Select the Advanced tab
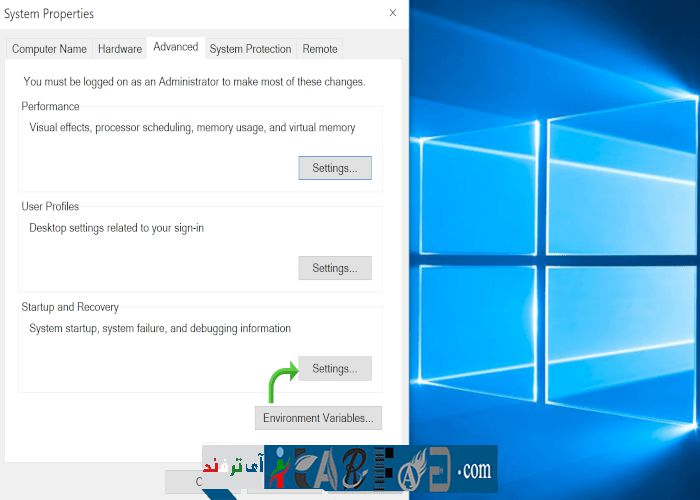This screenshot has width=700, height=500. click(x=175, y=47)
